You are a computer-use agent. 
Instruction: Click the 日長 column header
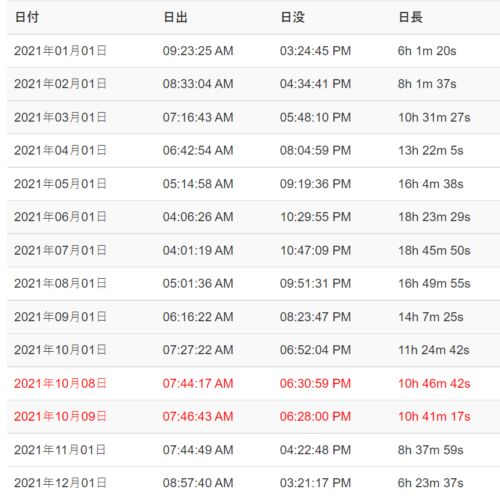[410, 17]
